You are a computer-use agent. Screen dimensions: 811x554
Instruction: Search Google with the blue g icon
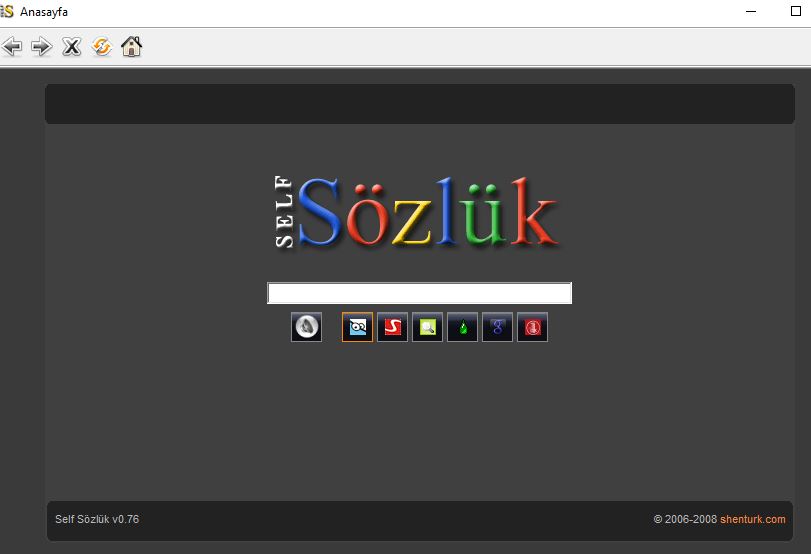(497, 327)
